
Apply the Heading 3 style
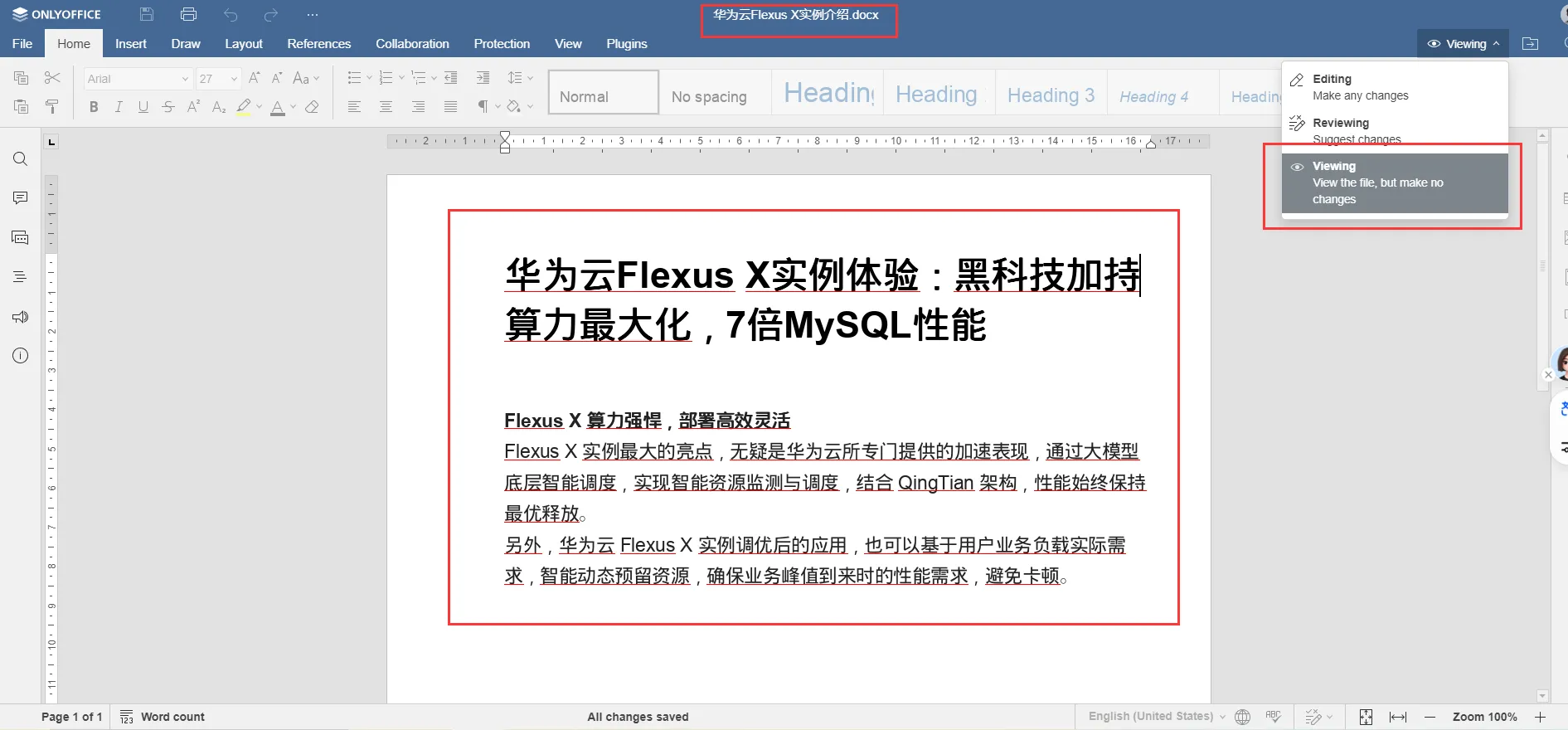pos(1051,91)
